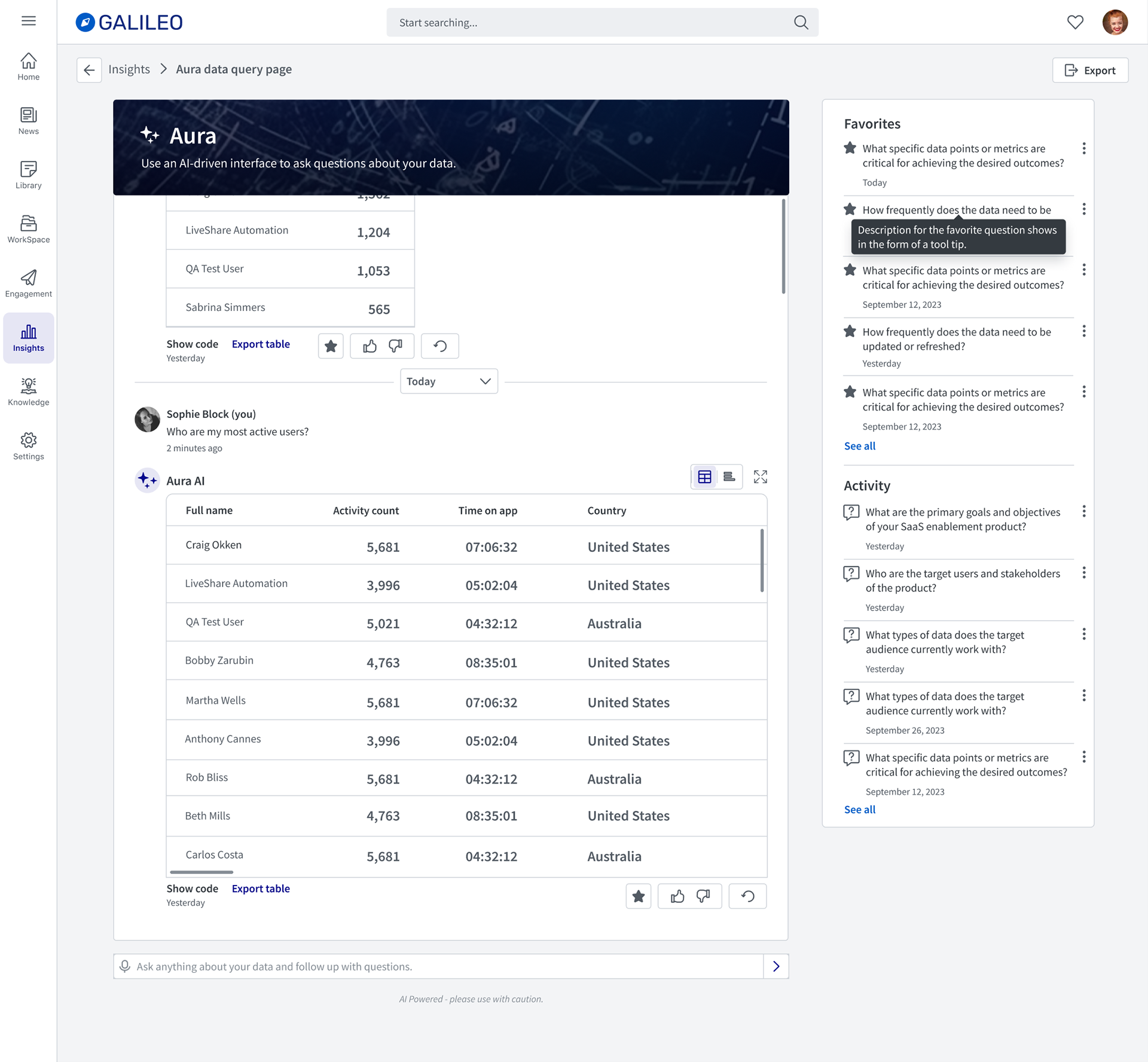The height and width of the screenshot is (1062, 1148).
Task: Click Insights breadcrumb link
Action: coord(129,69)
